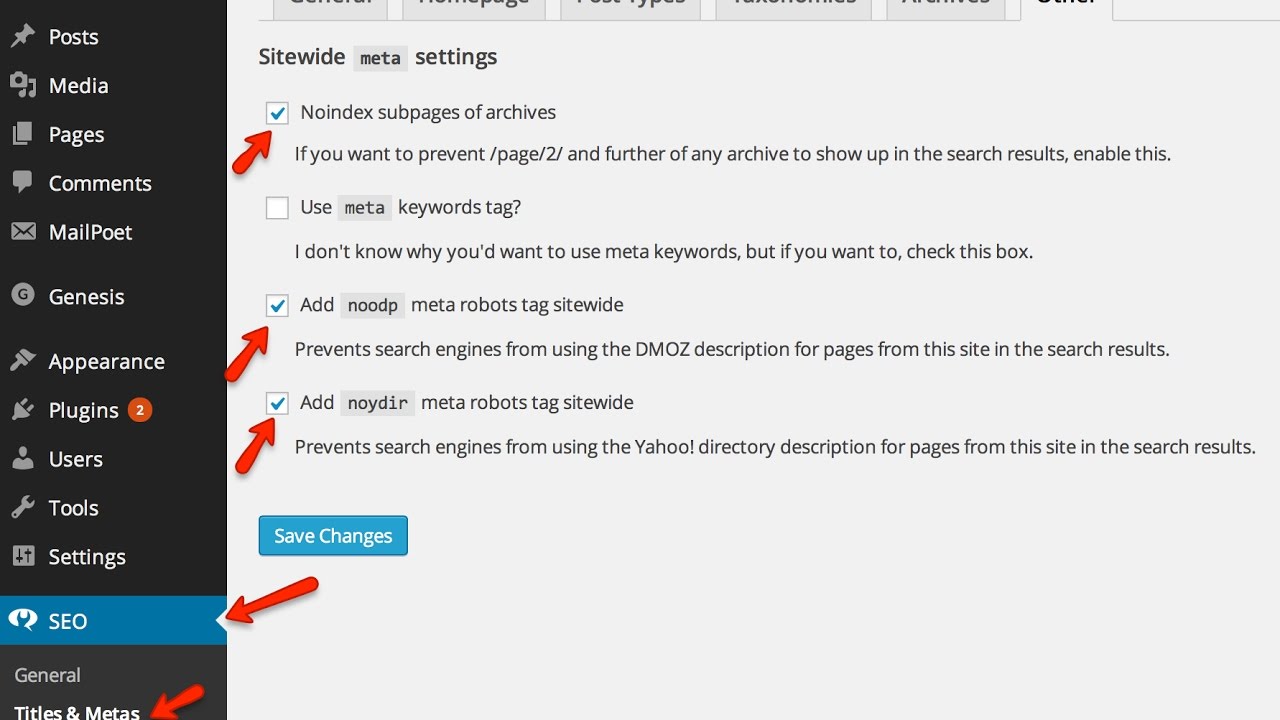Open the SEO menu in sidebar

tap(68, 621)
